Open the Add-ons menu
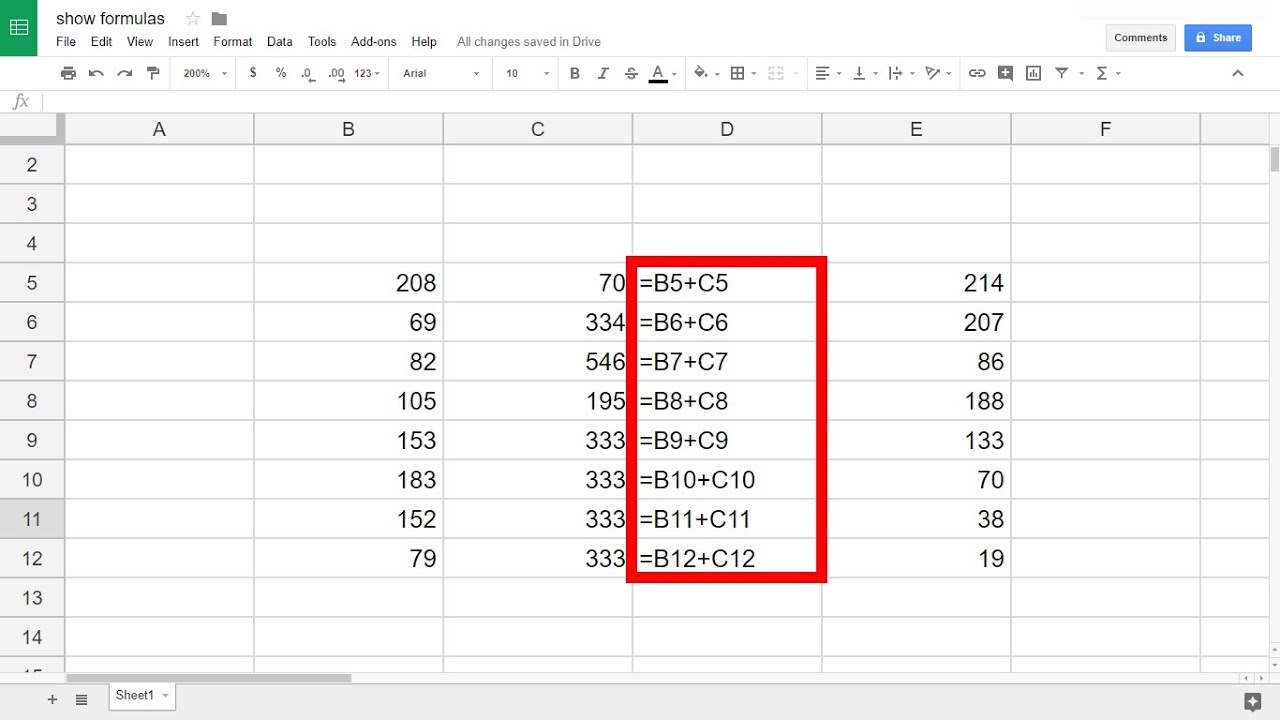 373,42
